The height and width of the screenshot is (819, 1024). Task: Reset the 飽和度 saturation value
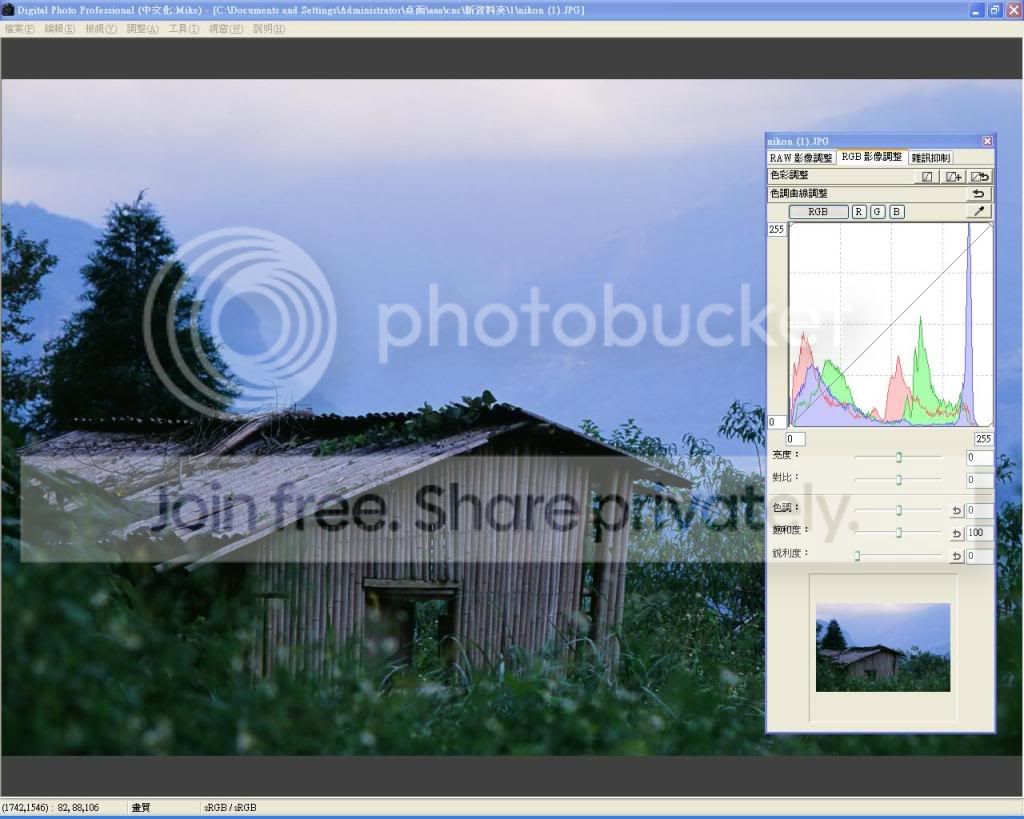(x=956, y=533)
